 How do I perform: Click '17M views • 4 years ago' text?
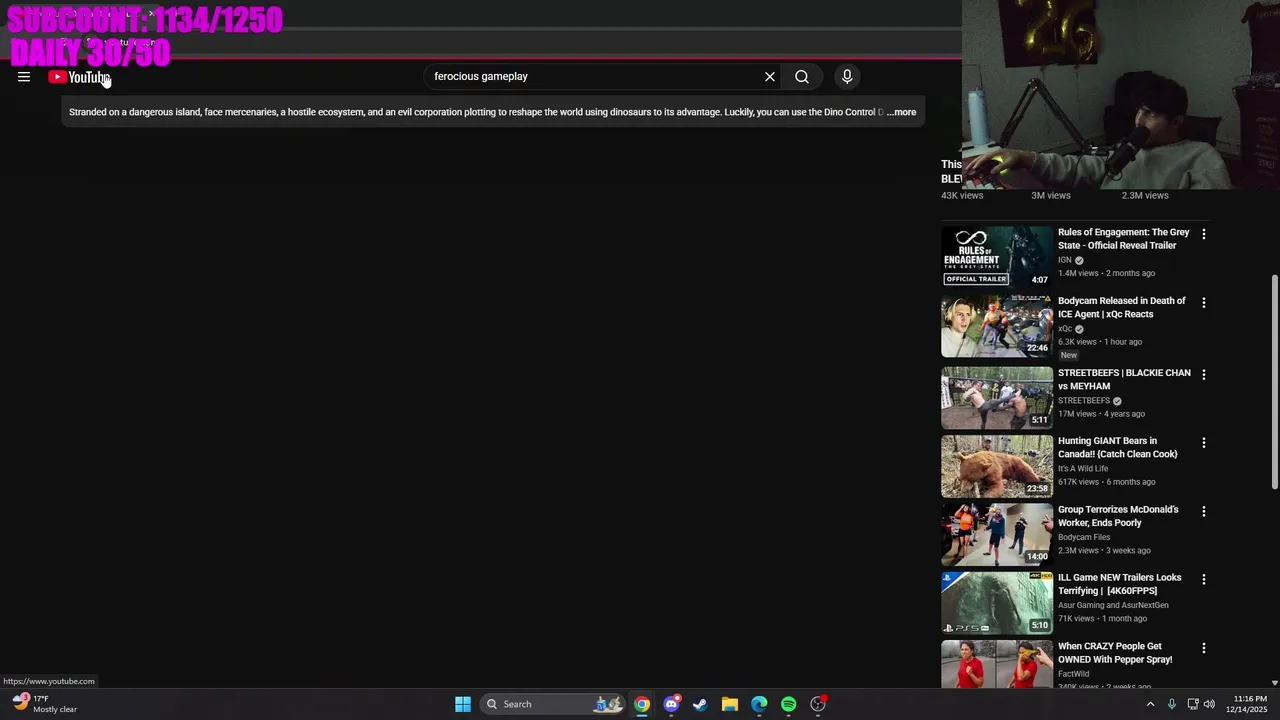point(1101,414)
